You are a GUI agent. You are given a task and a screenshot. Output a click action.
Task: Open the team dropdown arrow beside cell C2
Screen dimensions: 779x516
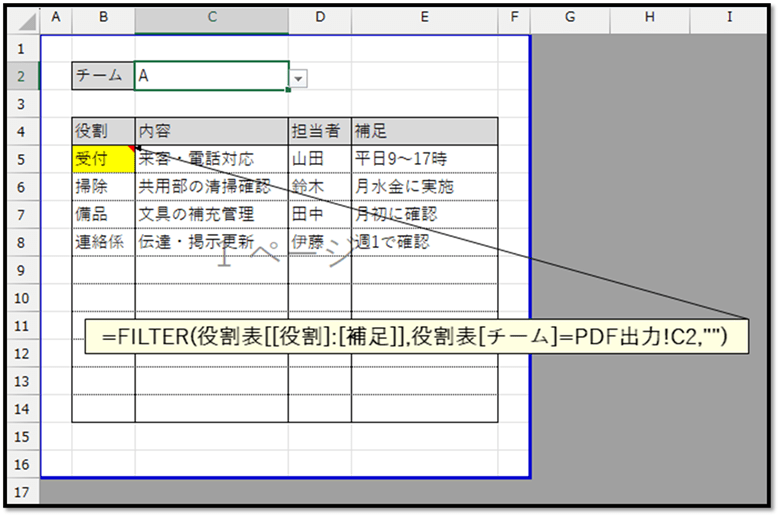click(x=299, y=77)
